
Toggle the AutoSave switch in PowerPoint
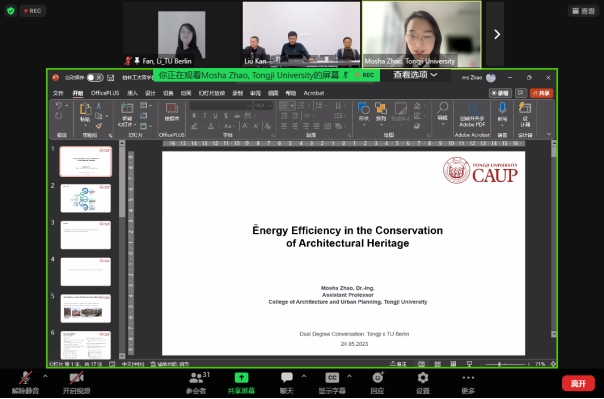click(x=95, y=78)
